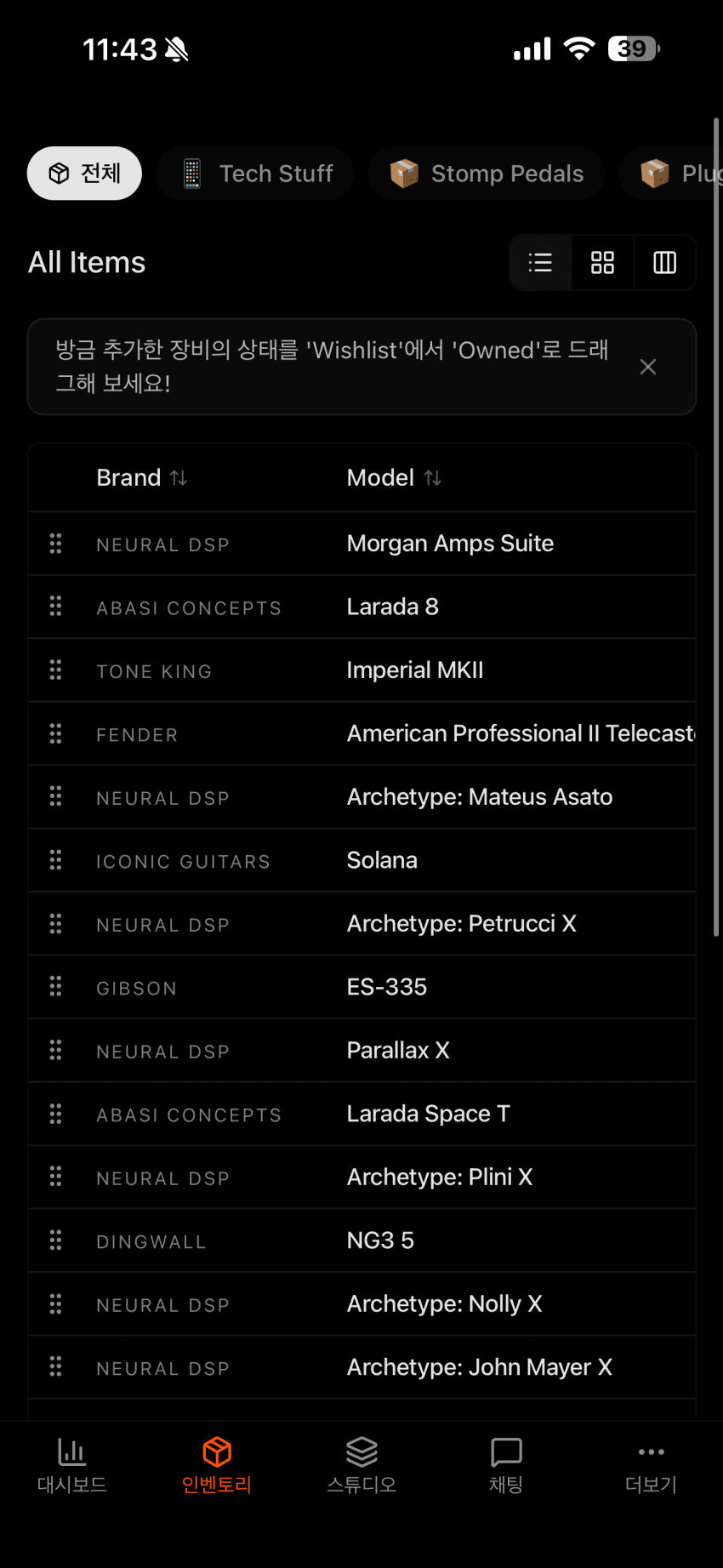This screenshot has height=1568, width=723.
Task: Grab drag handle for Larada 8 row
Action: pyautogui.click(x=56, y=607)
